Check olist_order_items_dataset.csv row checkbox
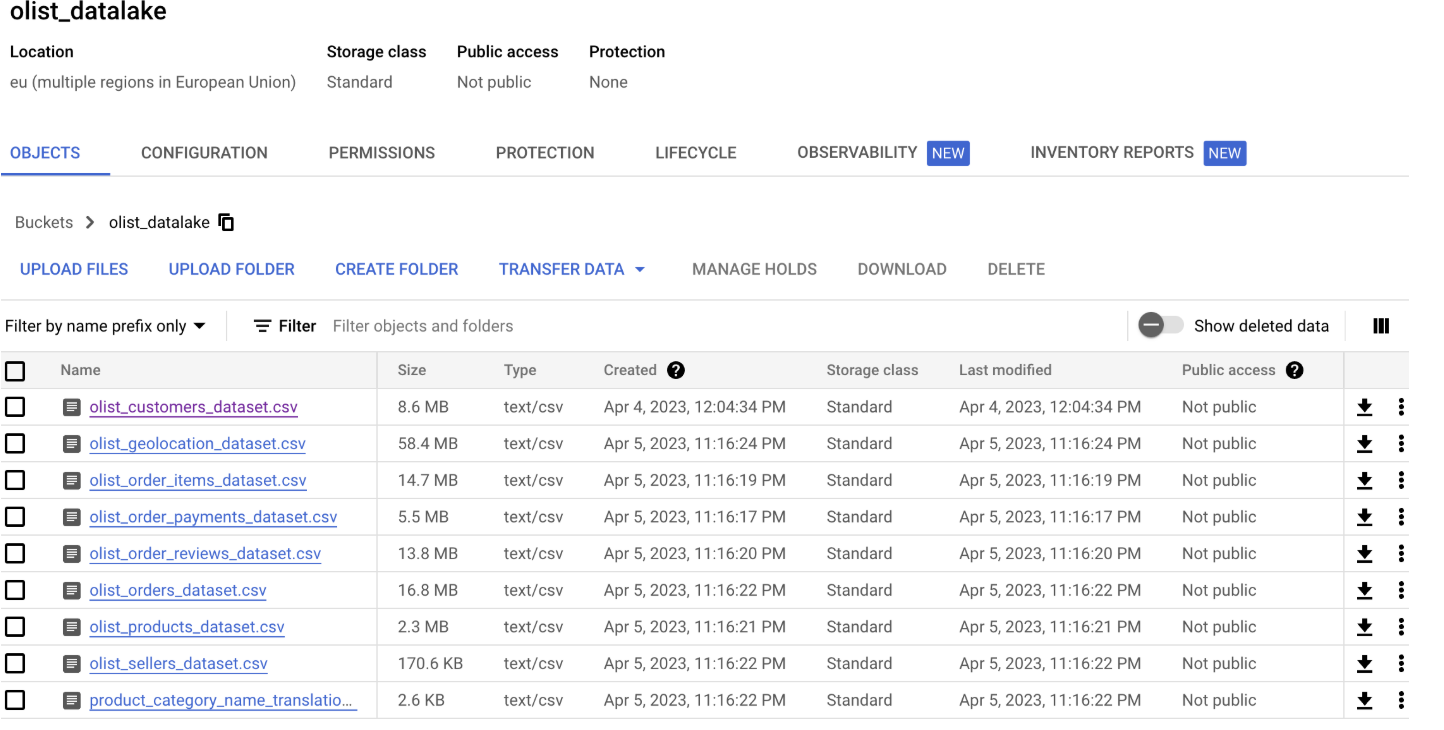This screenshot has width=1444, height=730. pos(15,480)
